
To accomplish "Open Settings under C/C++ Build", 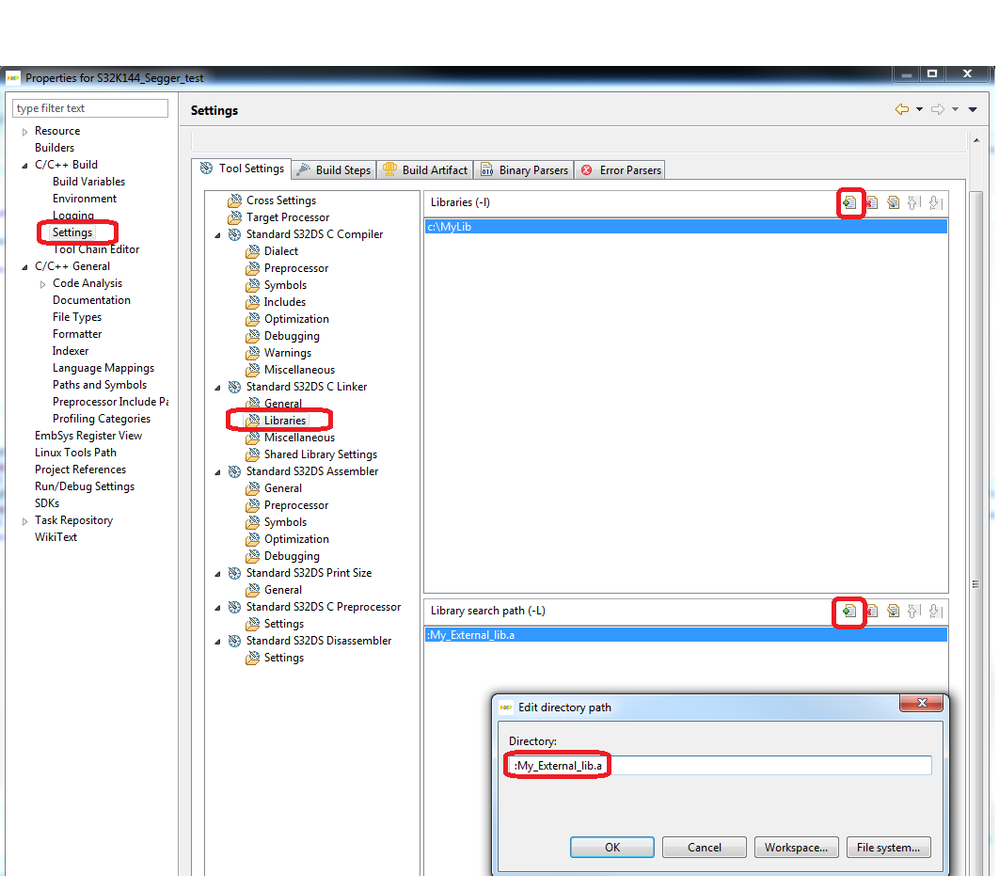I will 72,233.
